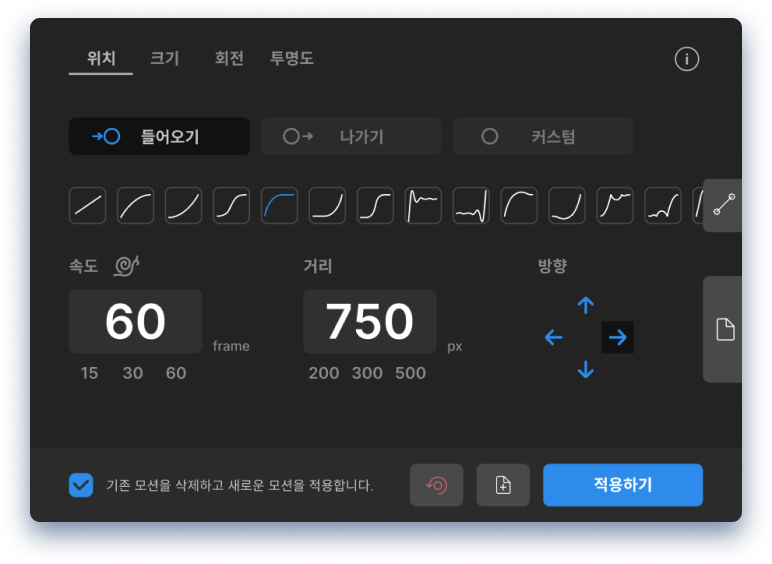Screen dimensions: 772x564
Task: Choose the back-in dip curve preset
Action: pyautogui.click(x=567, y=205)
